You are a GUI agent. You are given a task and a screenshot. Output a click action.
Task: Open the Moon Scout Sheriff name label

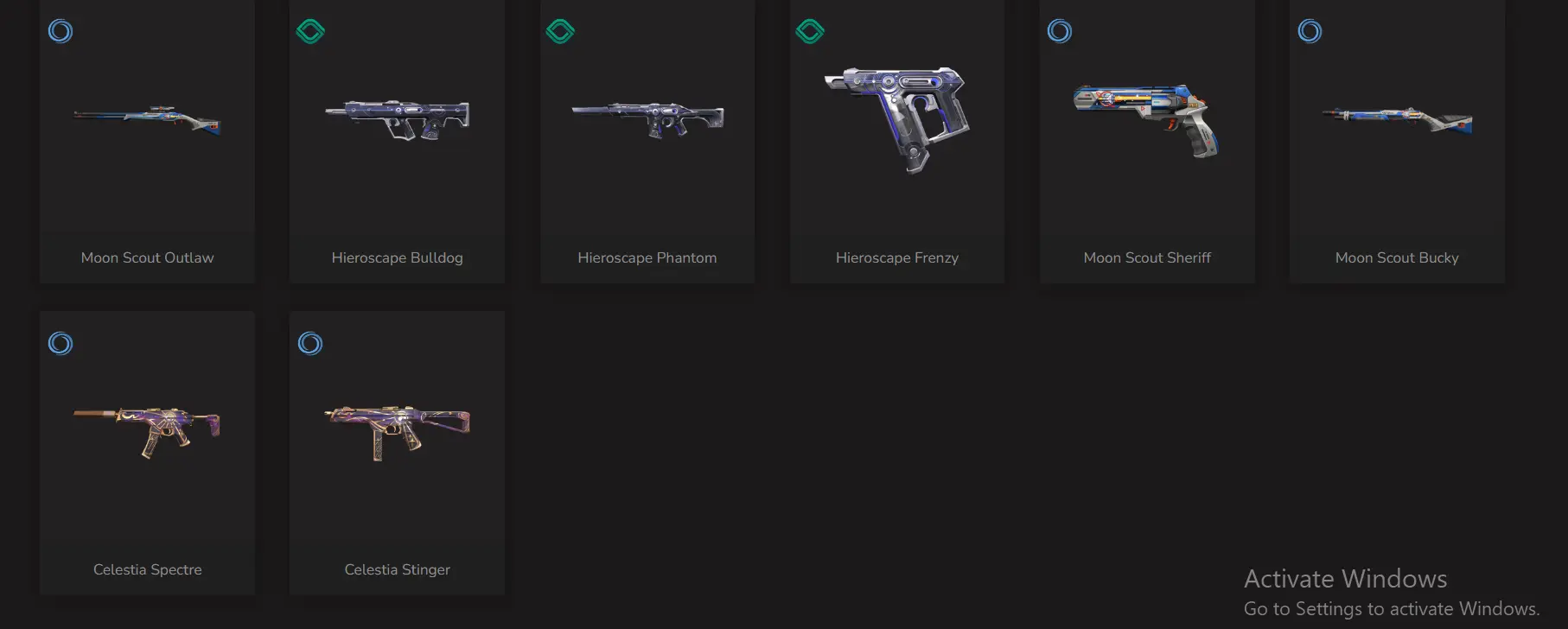tap(1147, 257)
